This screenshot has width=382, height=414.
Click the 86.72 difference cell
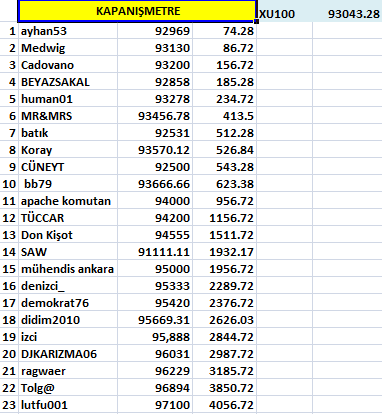(x=225, y=48)
